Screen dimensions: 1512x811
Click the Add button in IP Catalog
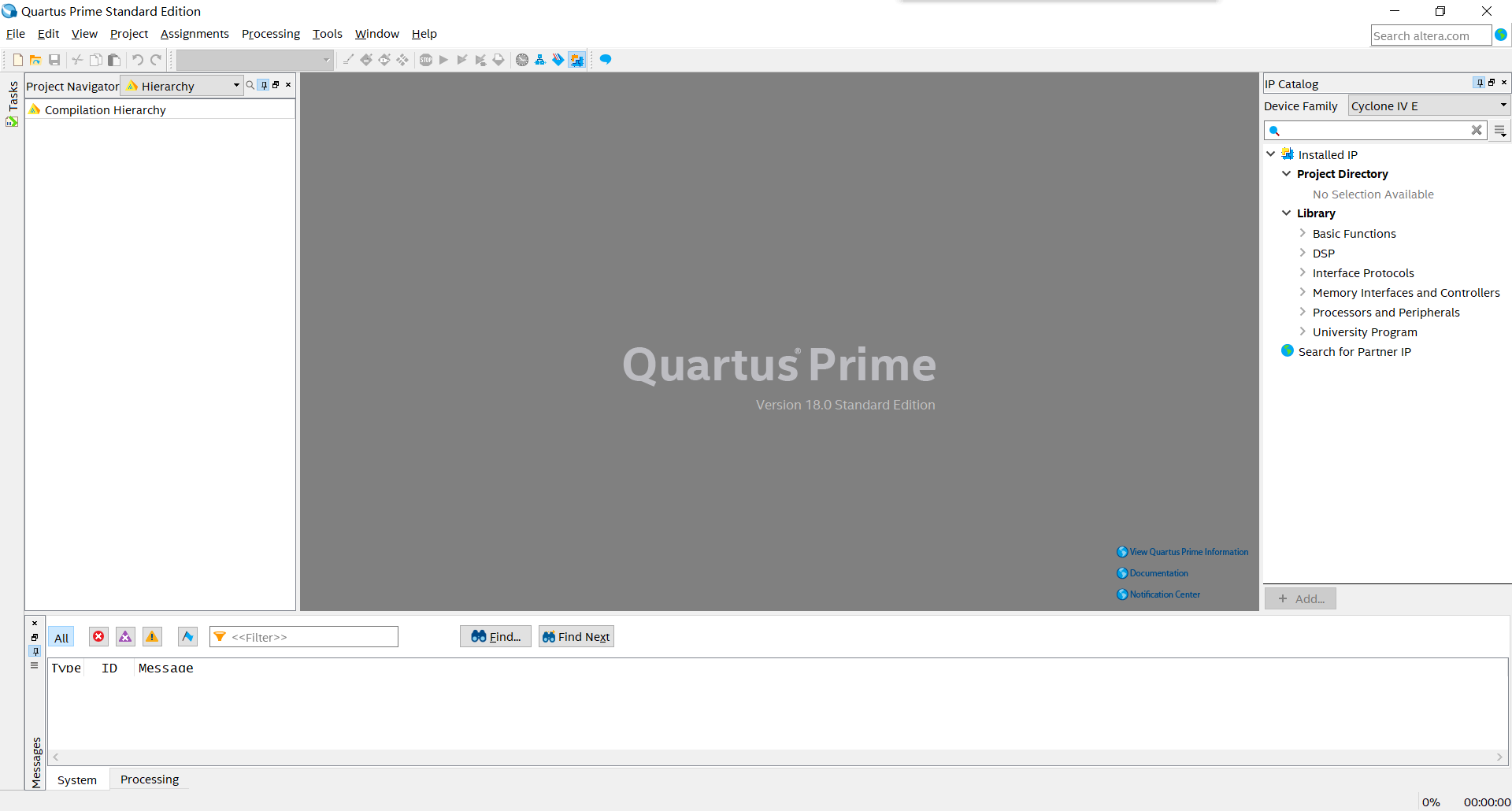point(1299,598)
